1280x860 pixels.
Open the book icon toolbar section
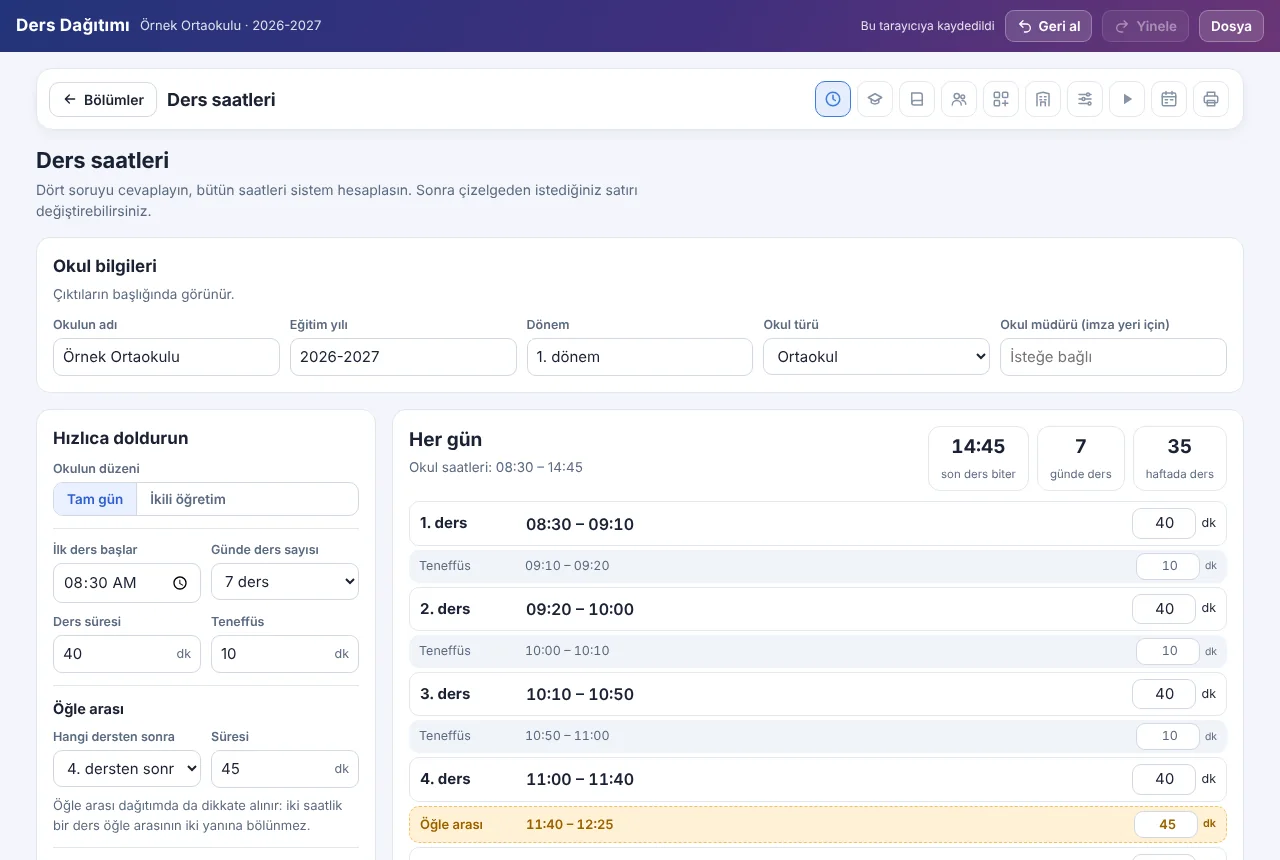pos(917,99)
